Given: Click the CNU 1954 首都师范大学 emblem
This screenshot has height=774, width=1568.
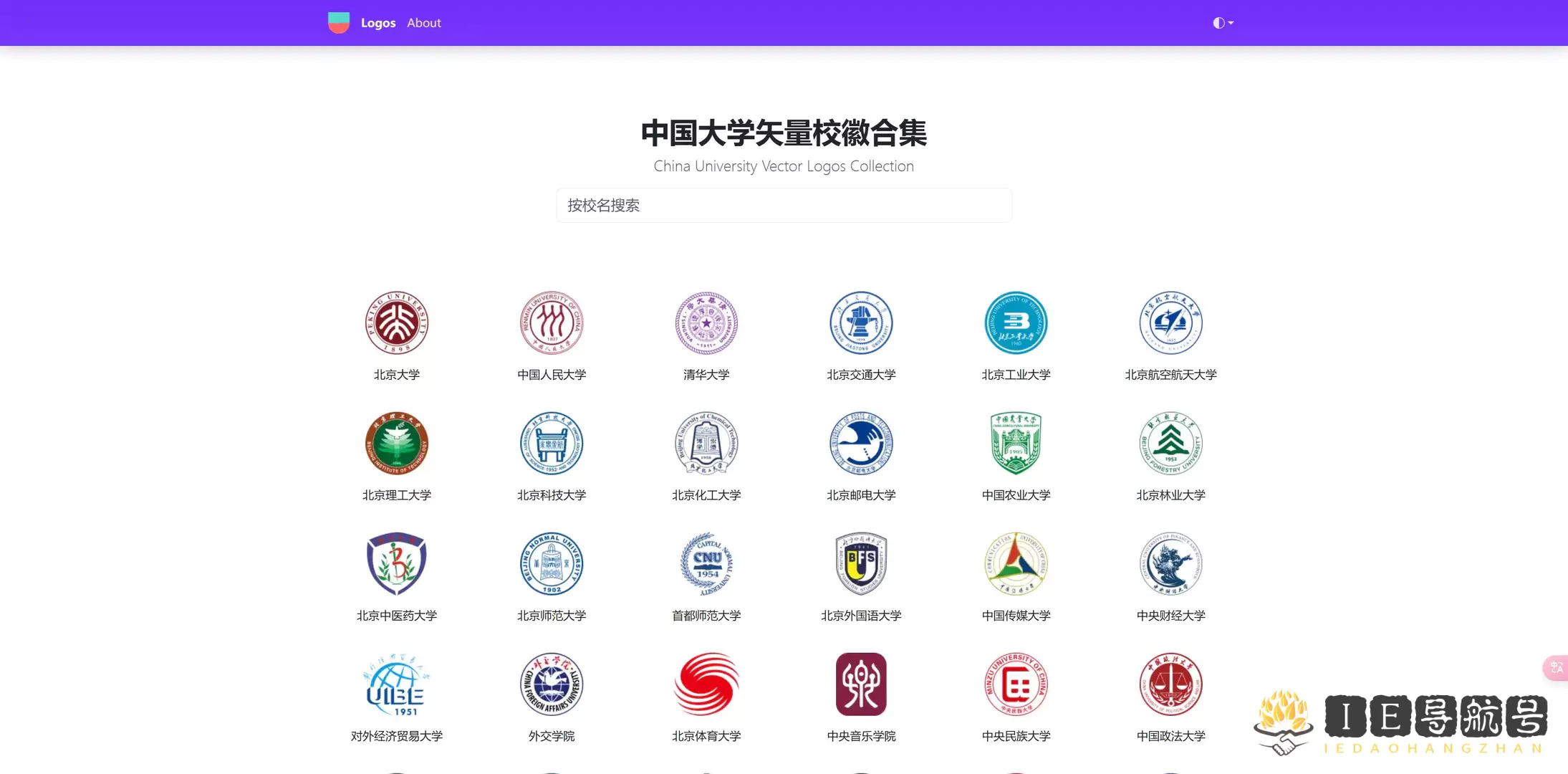Looking at the screenshot, I should [x=706, y=564].
